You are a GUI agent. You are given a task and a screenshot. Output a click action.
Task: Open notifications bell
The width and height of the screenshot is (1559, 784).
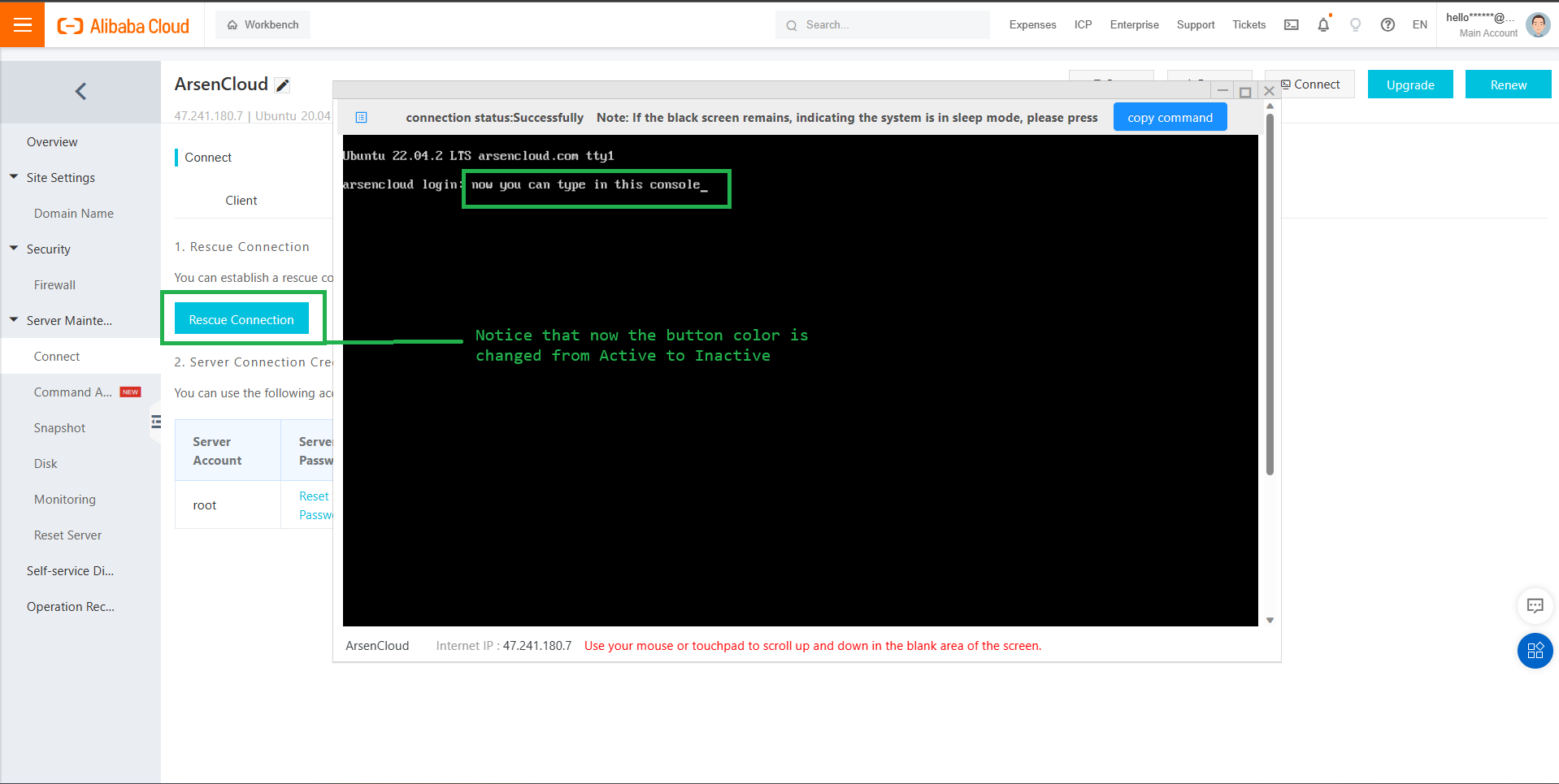[1323, 24]
